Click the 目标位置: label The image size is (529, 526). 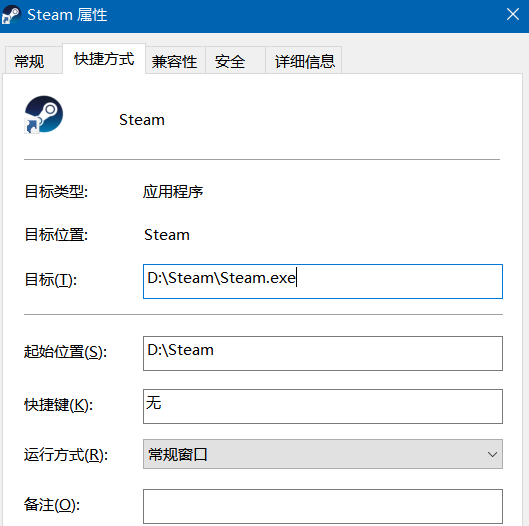[x=56, y=235]
